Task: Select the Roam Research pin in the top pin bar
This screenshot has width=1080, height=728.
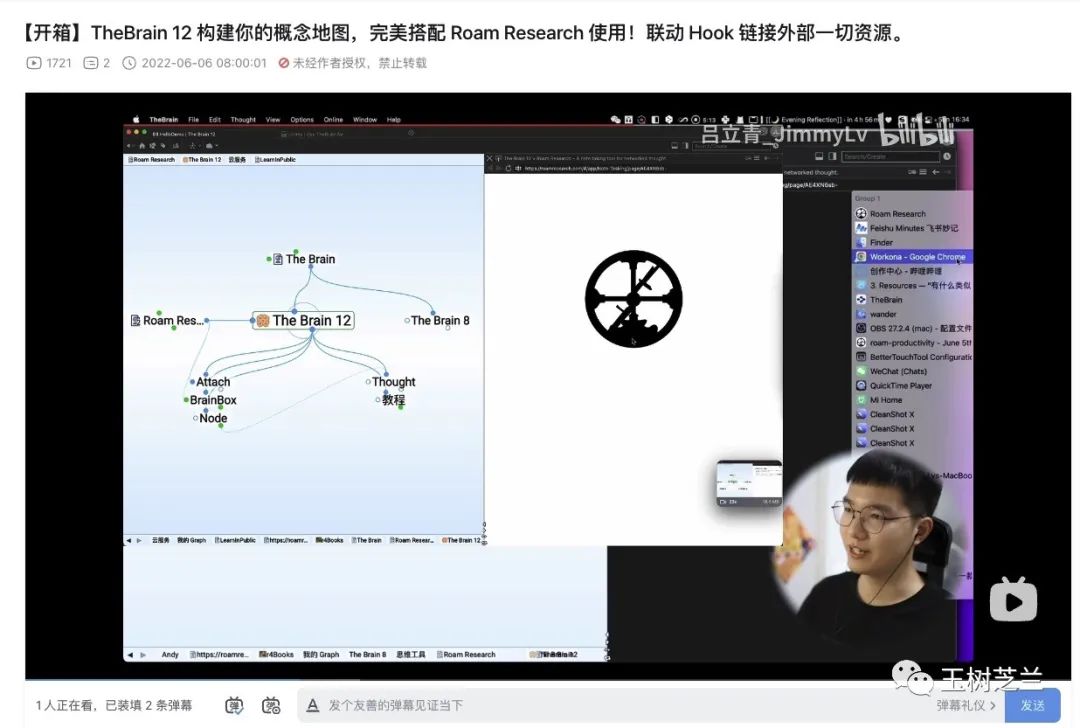Action: pyautogui.click(x=151, y=160)
